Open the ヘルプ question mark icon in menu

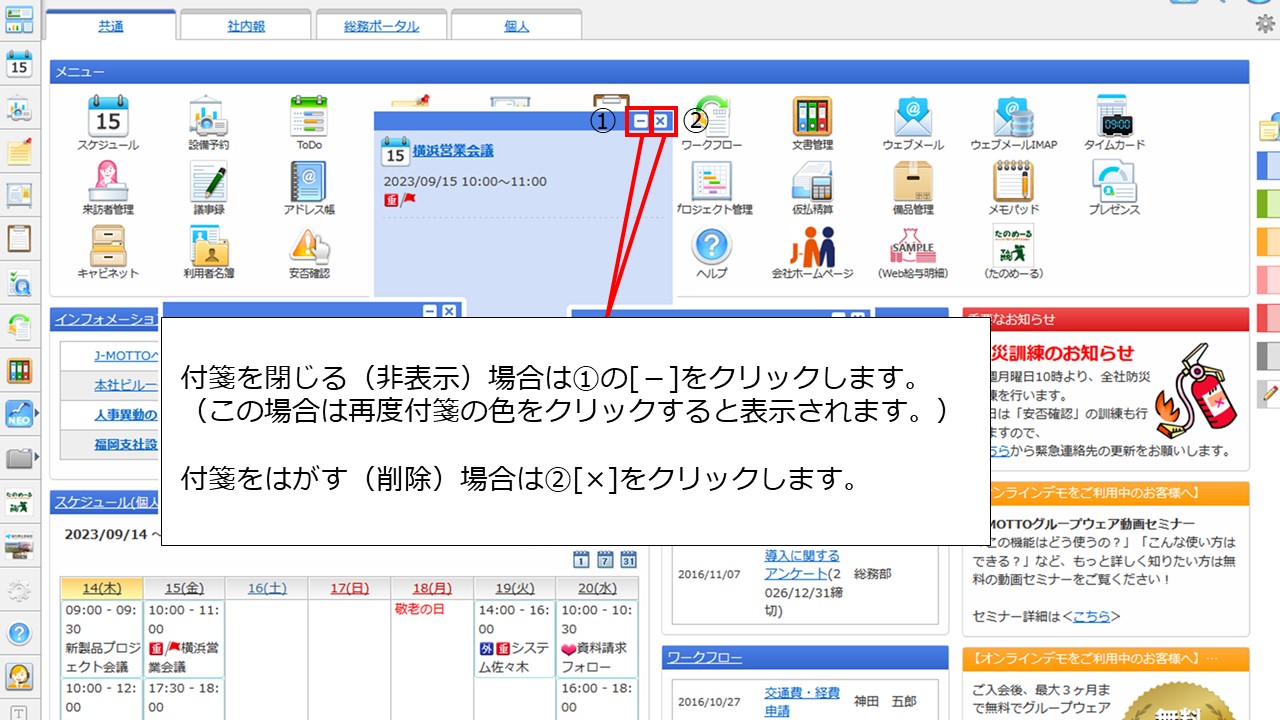point(711,246)
